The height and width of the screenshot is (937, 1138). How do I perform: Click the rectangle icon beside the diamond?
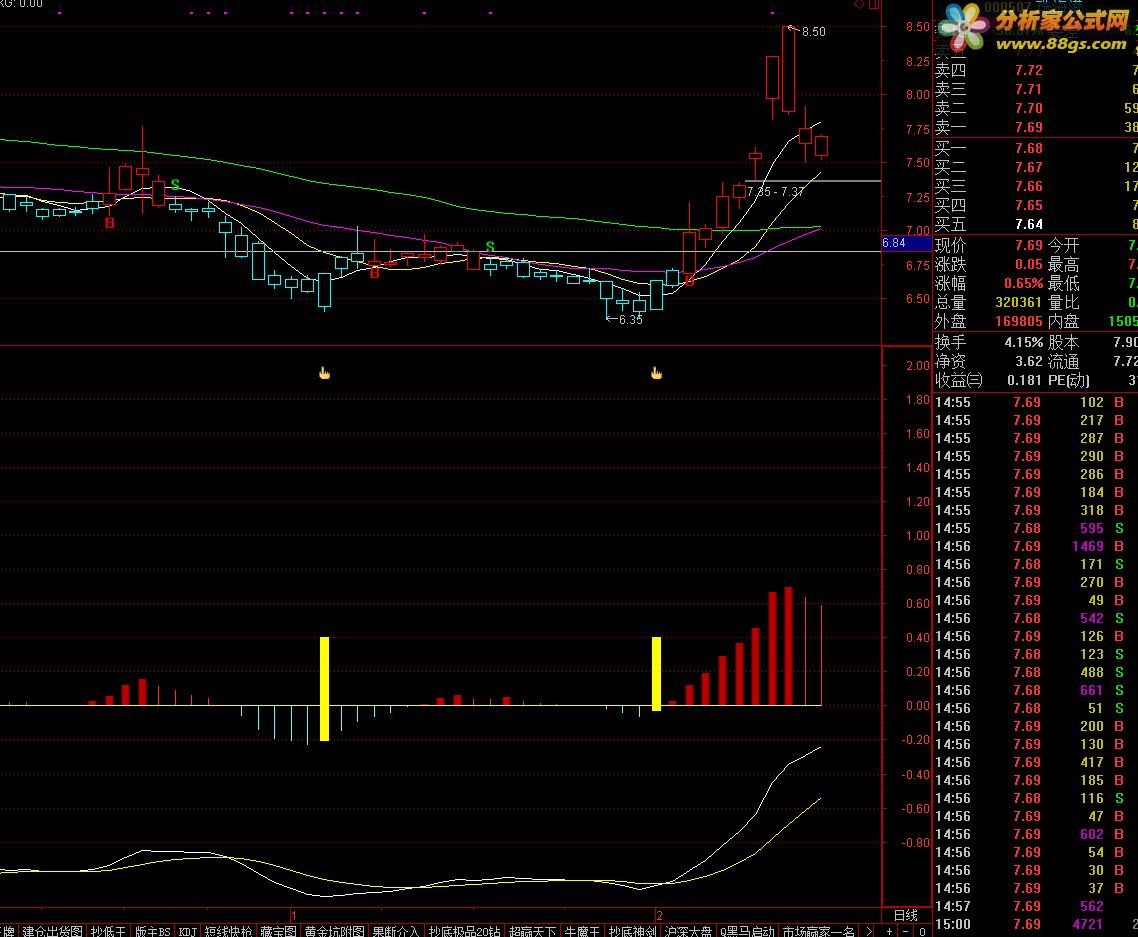click(874, 4)
